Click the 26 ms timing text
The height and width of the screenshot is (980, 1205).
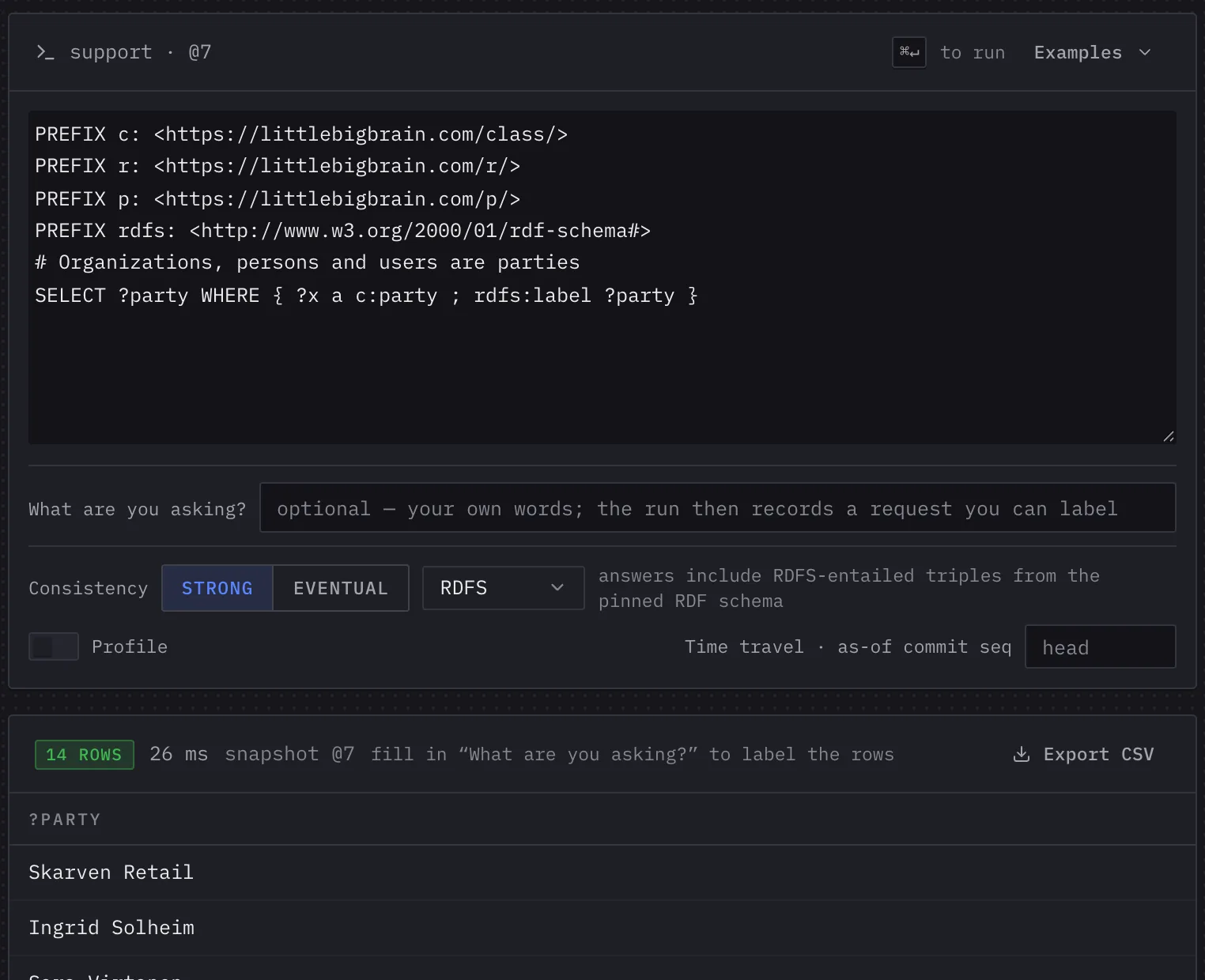coord(179,755)
